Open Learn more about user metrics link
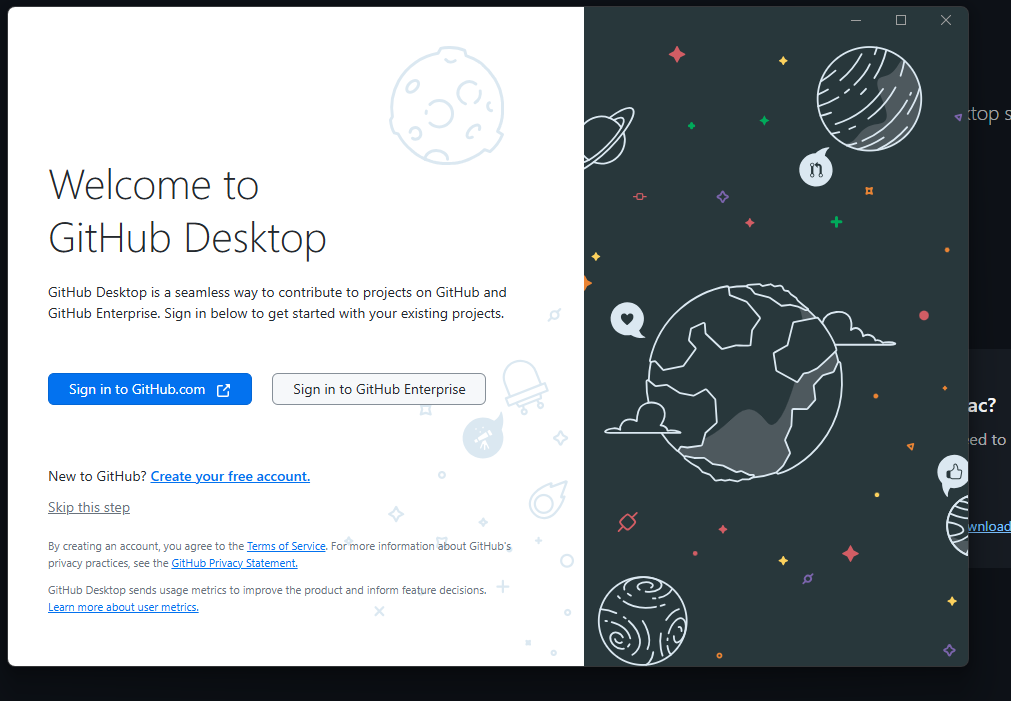This screenshot has height=701, width=1011. [x=123, y=607]
